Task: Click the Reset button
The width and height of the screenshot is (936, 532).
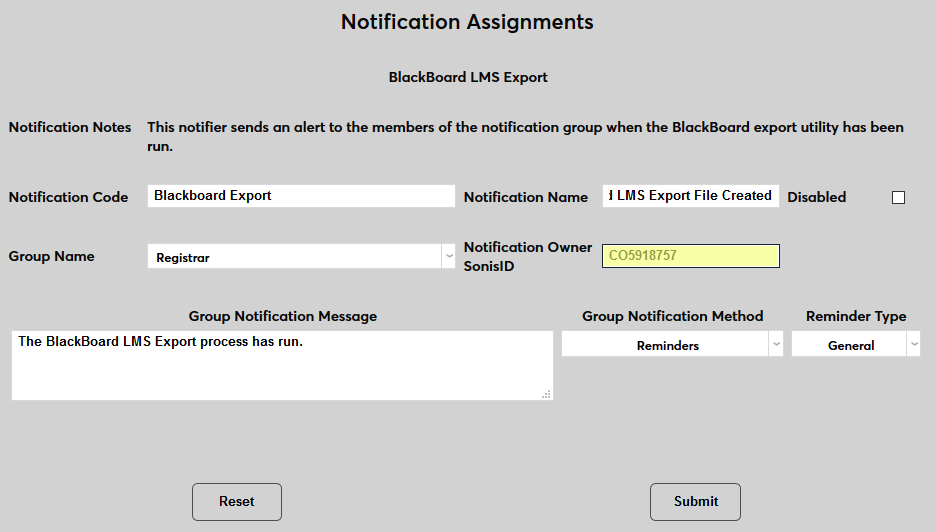Action: [x=236, y=502]
